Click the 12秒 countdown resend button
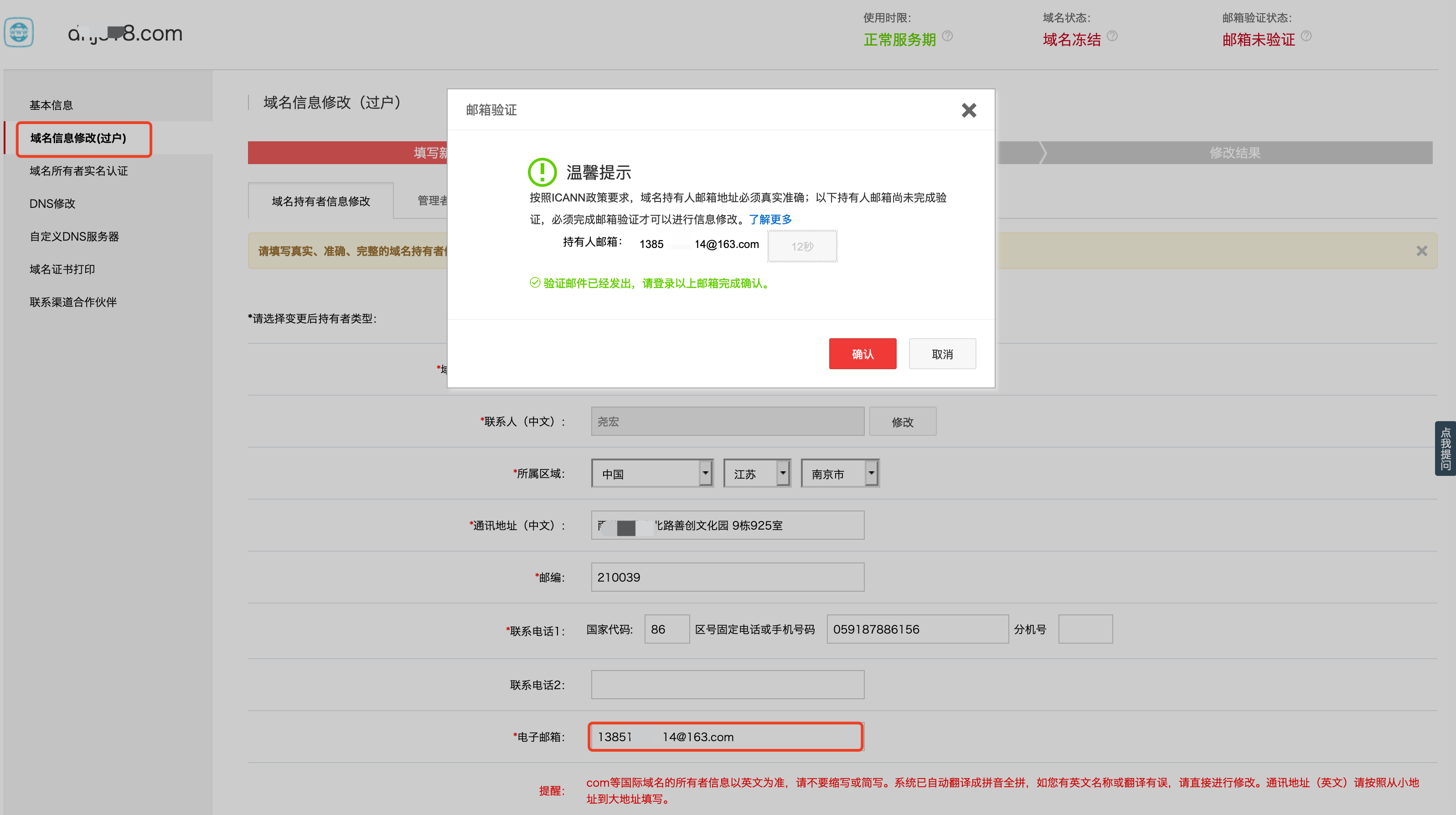Viewport: 1456px width, 815px height. click(x=802, y=247)
